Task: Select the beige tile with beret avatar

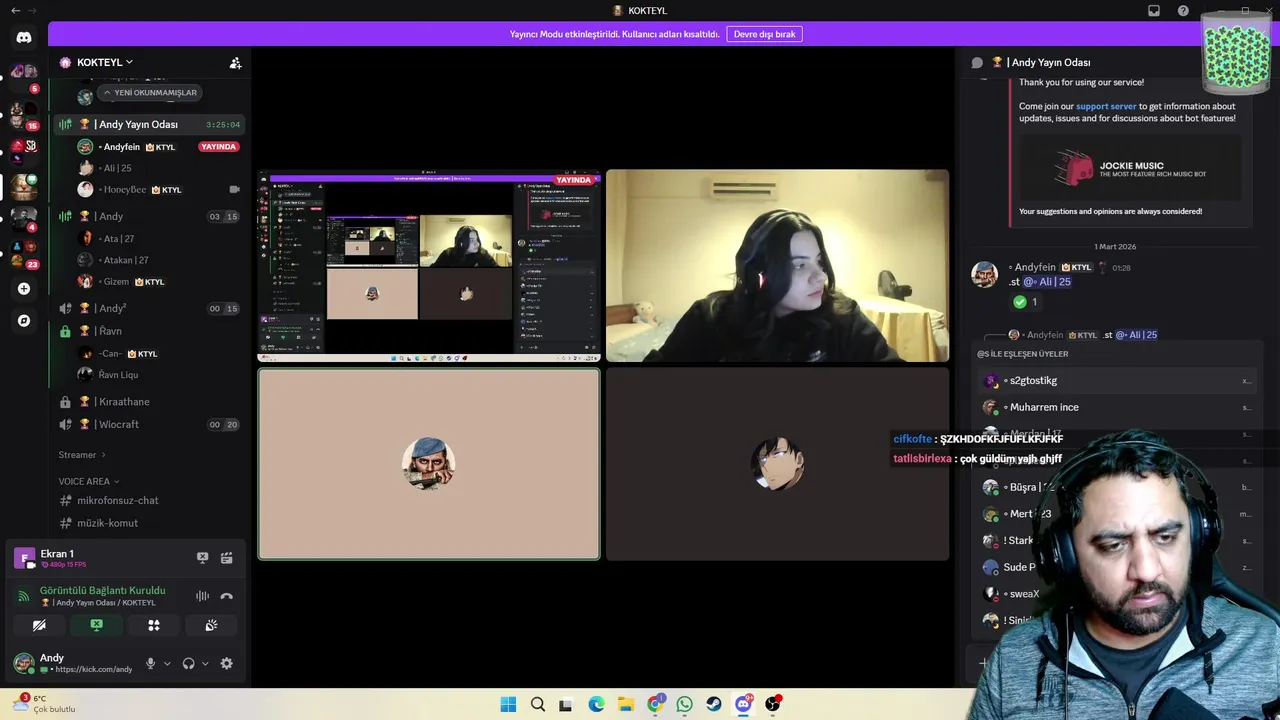Action: coord(429,464)
